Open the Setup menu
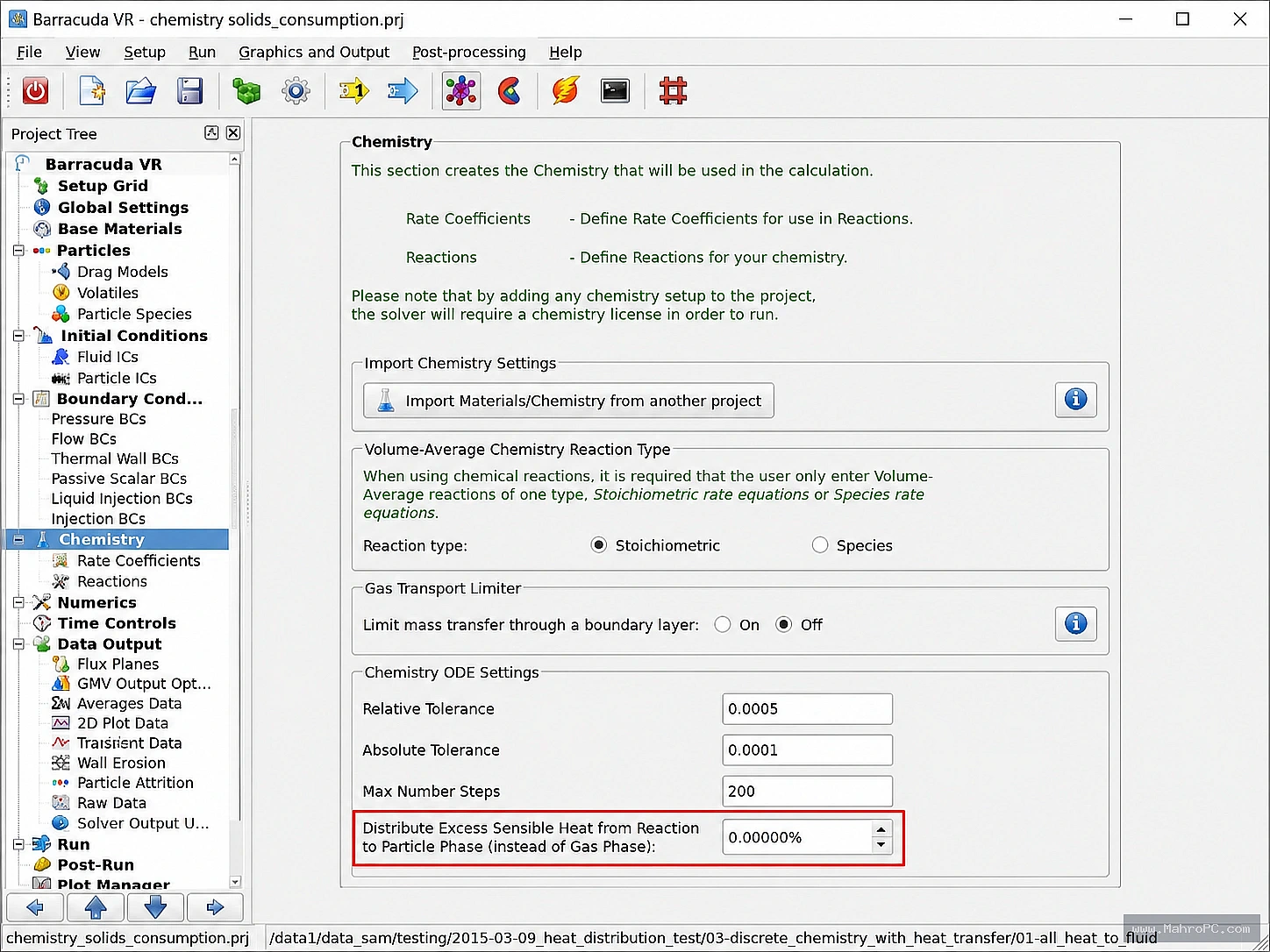The image size is (1270, 952). pyautogui.click(x=145, y=52)
